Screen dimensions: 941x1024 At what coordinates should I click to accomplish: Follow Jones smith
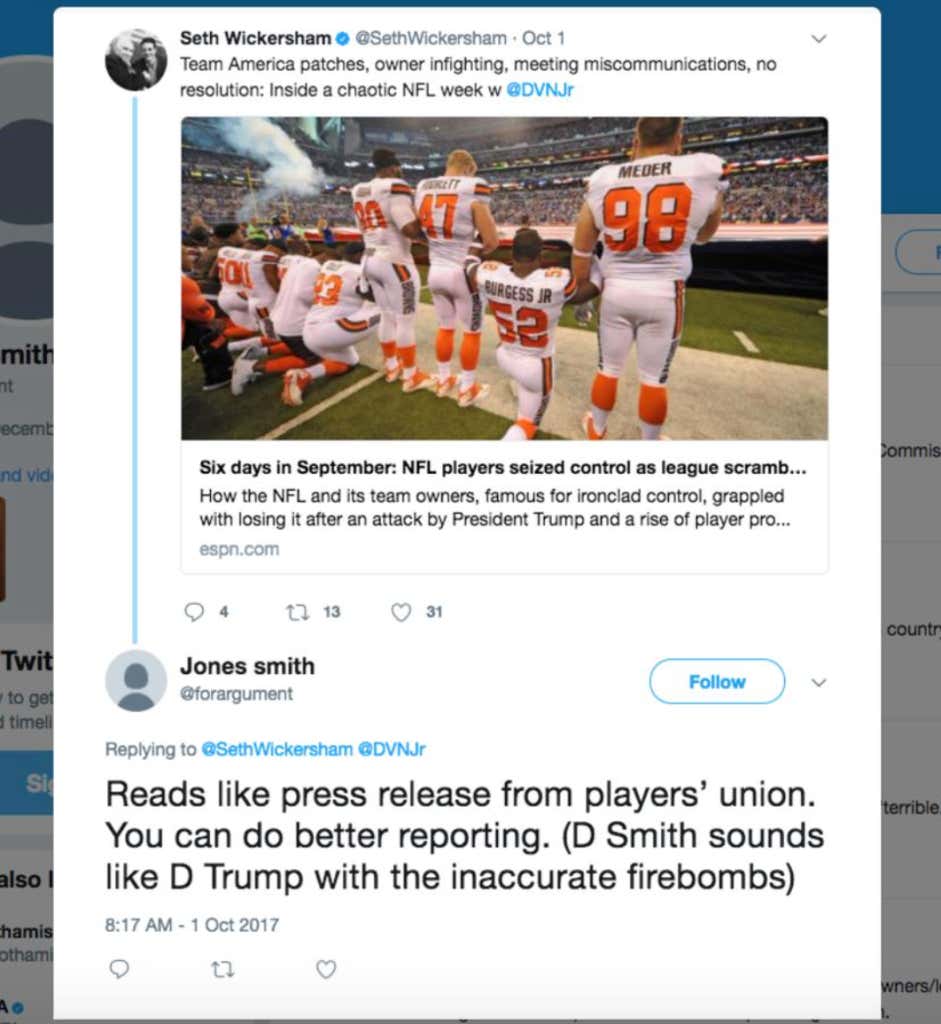(717, 682)
